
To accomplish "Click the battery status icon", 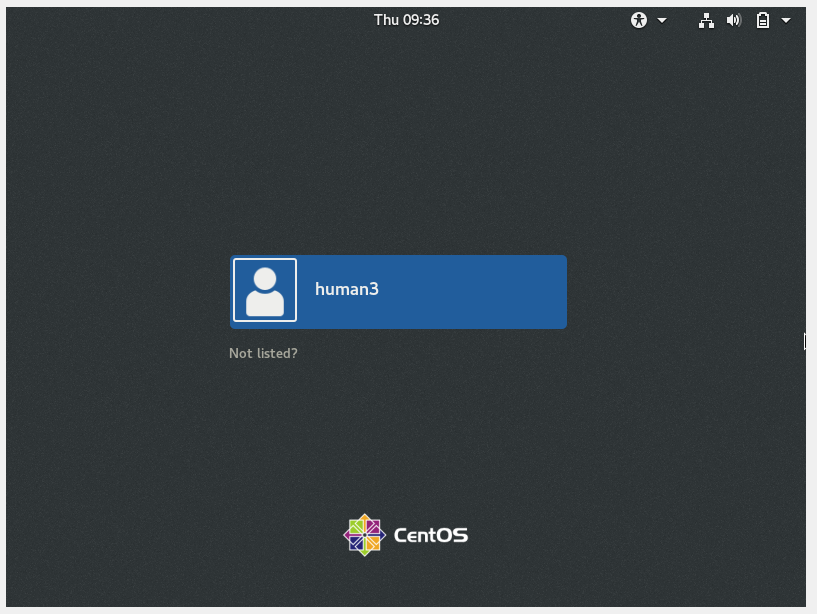I will tap(763, 20).
